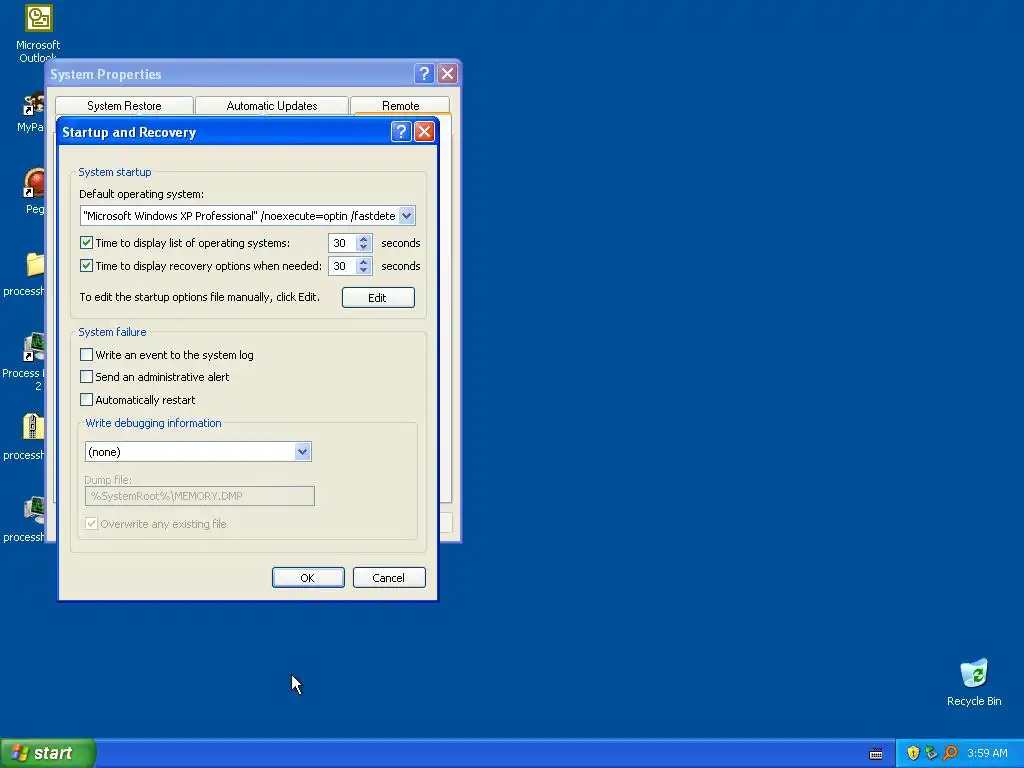Click the operating systems list seconds field
1024x768 pixels.
click(x=343, y=243)
